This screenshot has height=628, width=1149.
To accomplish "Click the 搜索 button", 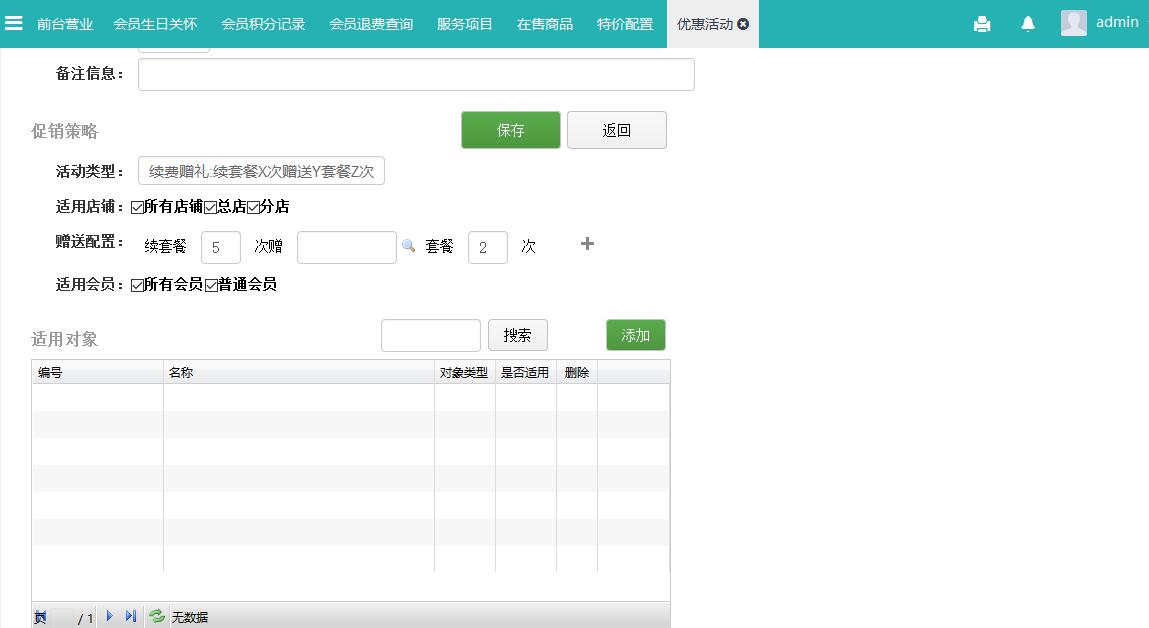I will point(518,335).
